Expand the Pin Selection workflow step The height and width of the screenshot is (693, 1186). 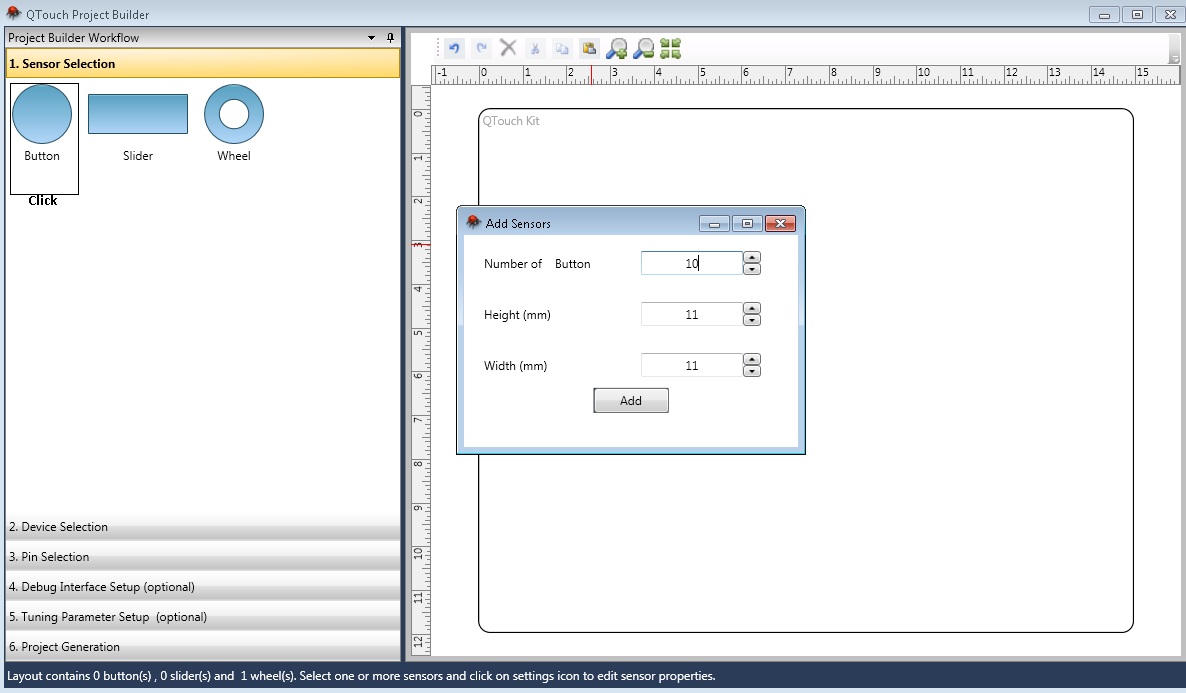202,557
